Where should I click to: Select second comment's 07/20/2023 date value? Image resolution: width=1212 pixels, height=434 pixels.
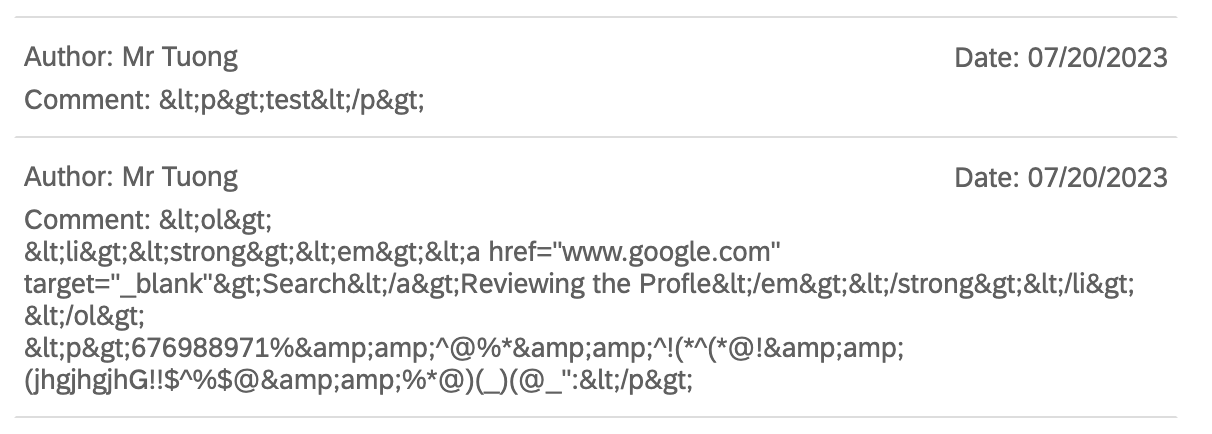[1098, 178]
